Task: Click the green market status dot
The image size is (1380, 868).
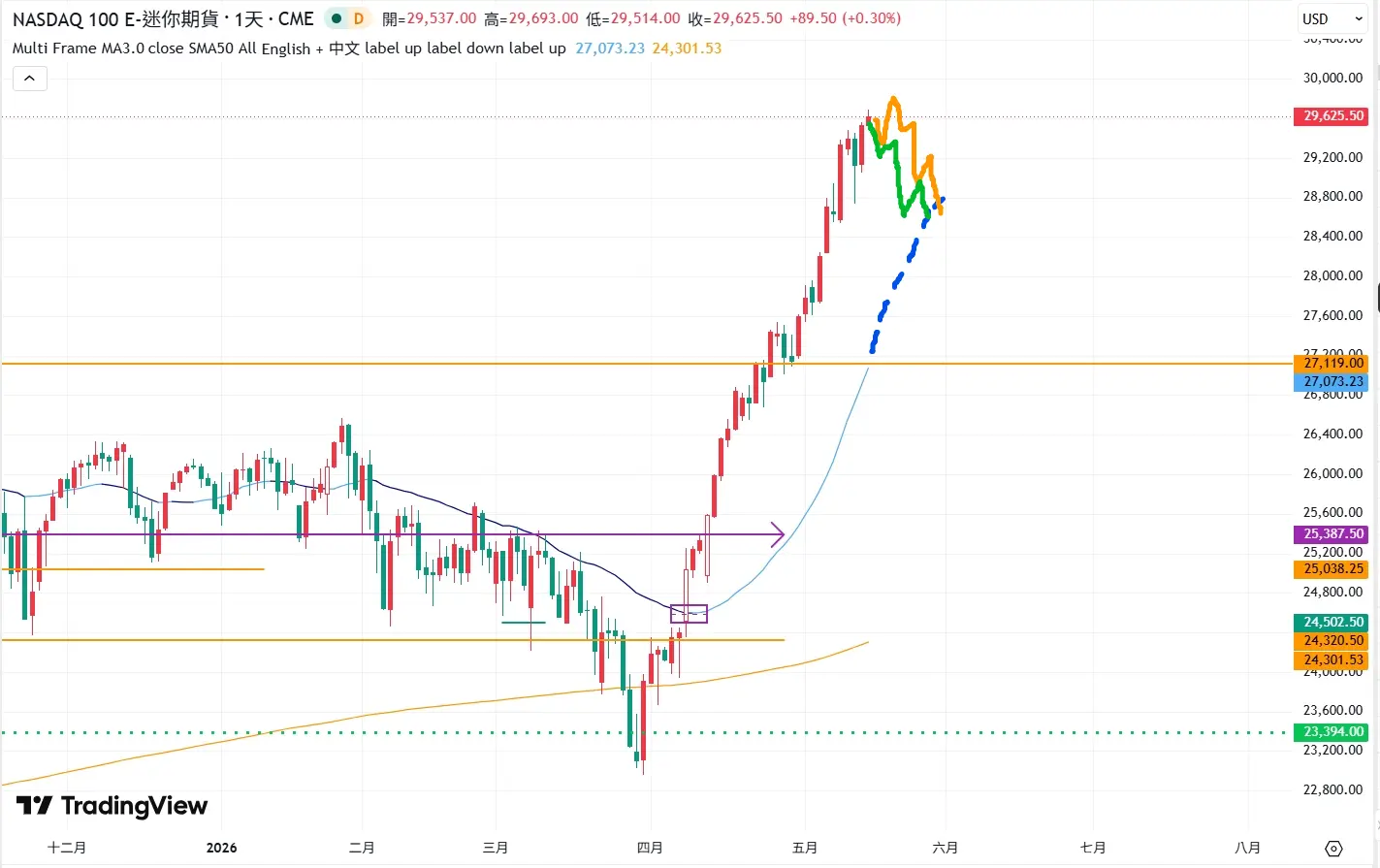Action: coord(337,18)
